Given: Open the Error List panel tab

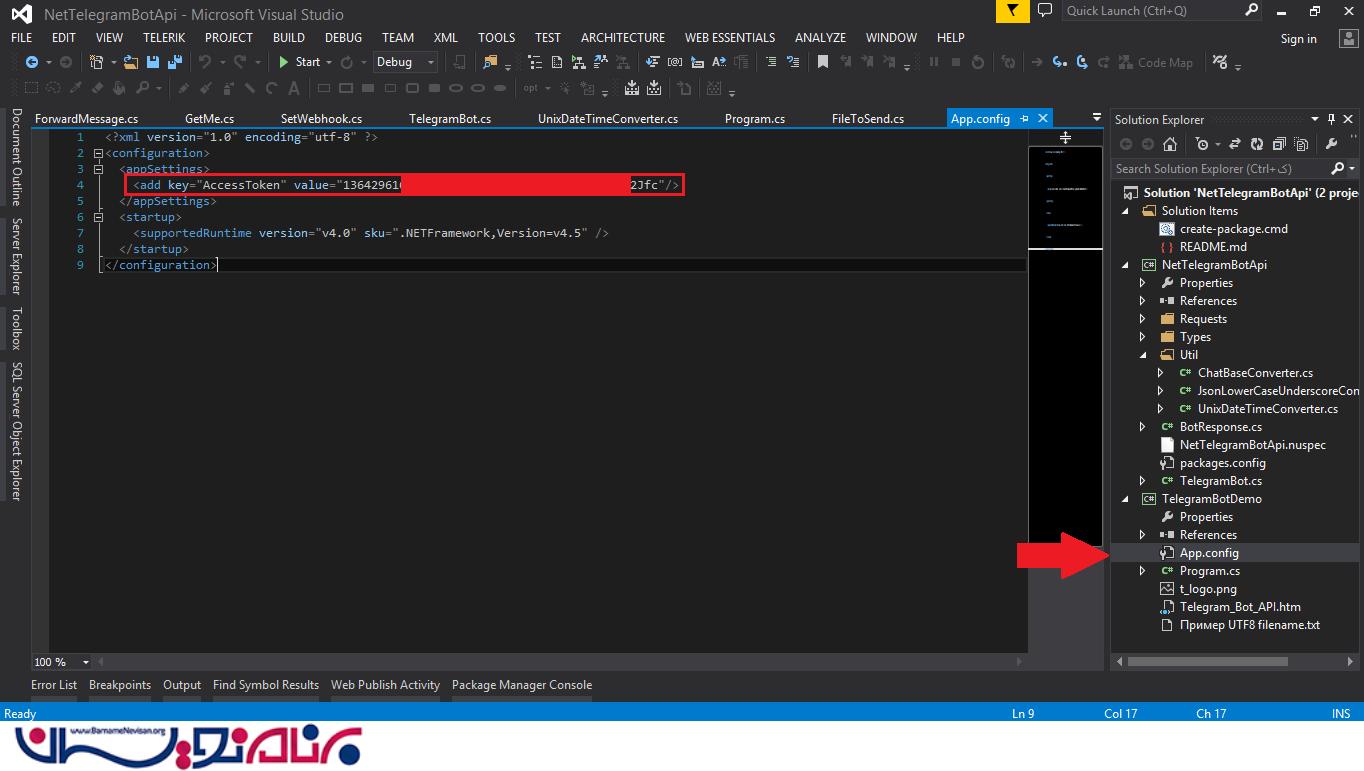Looking at the screenshot, I should click(x=54, y=685).
